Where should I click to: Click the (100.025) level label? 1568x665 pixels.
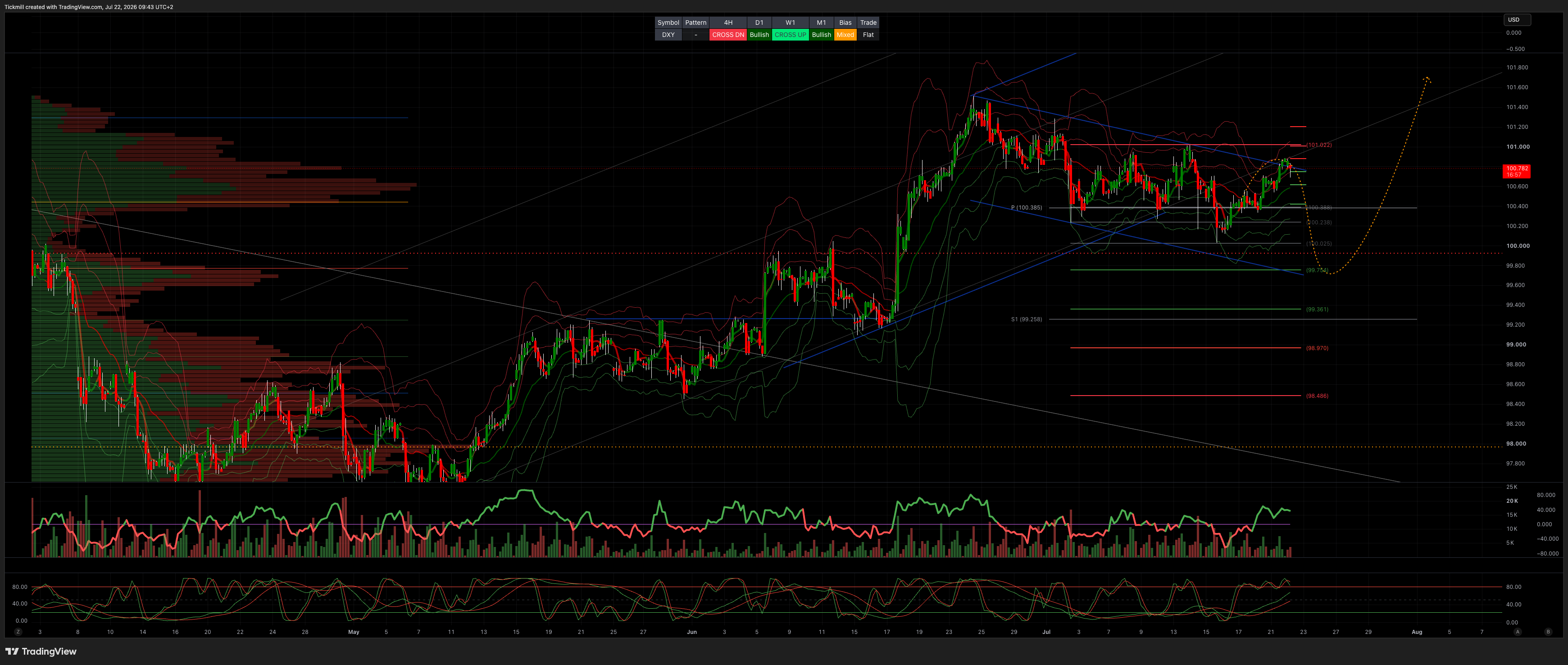[x=1318, y=244]
